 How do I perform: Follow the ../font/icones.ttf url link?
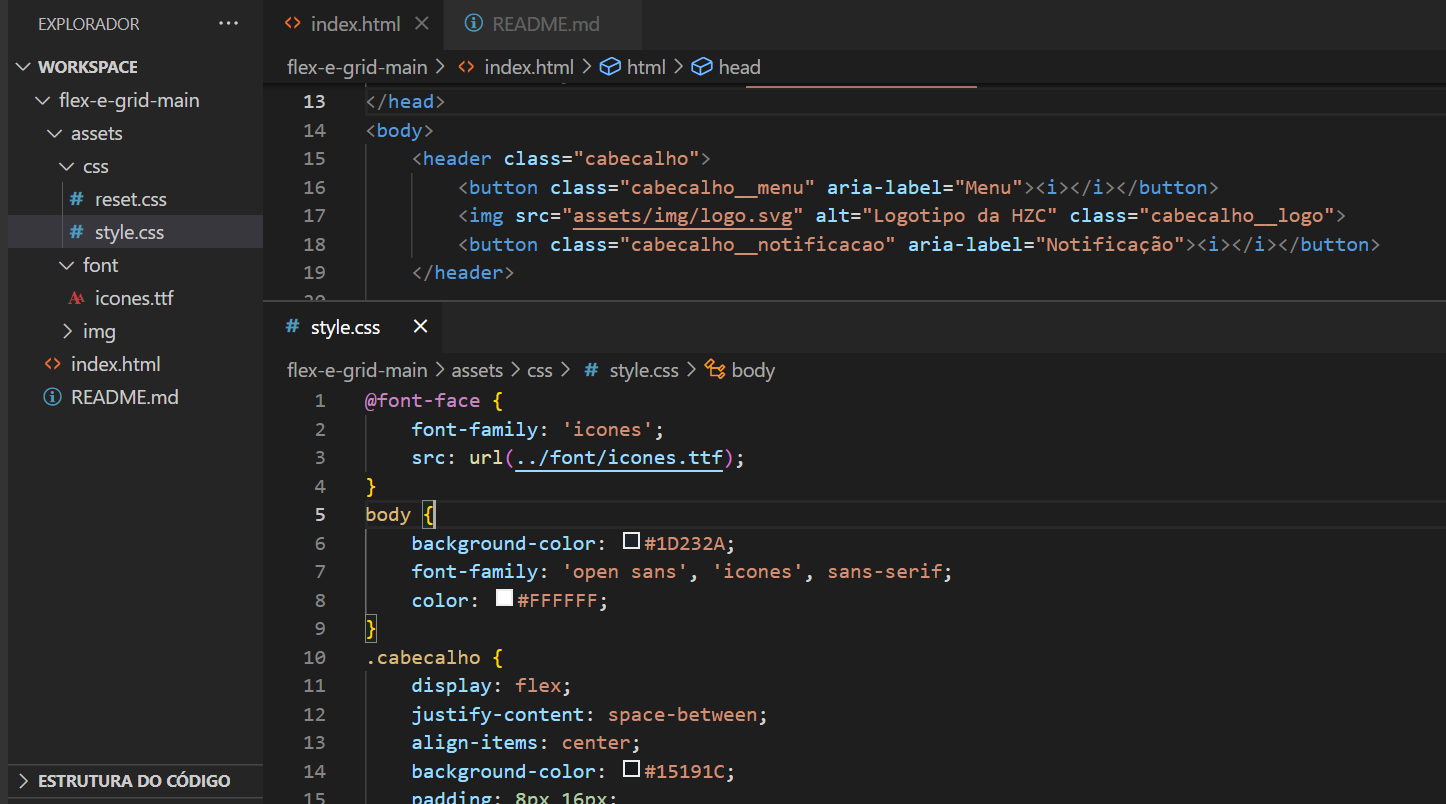click(619, 458)
